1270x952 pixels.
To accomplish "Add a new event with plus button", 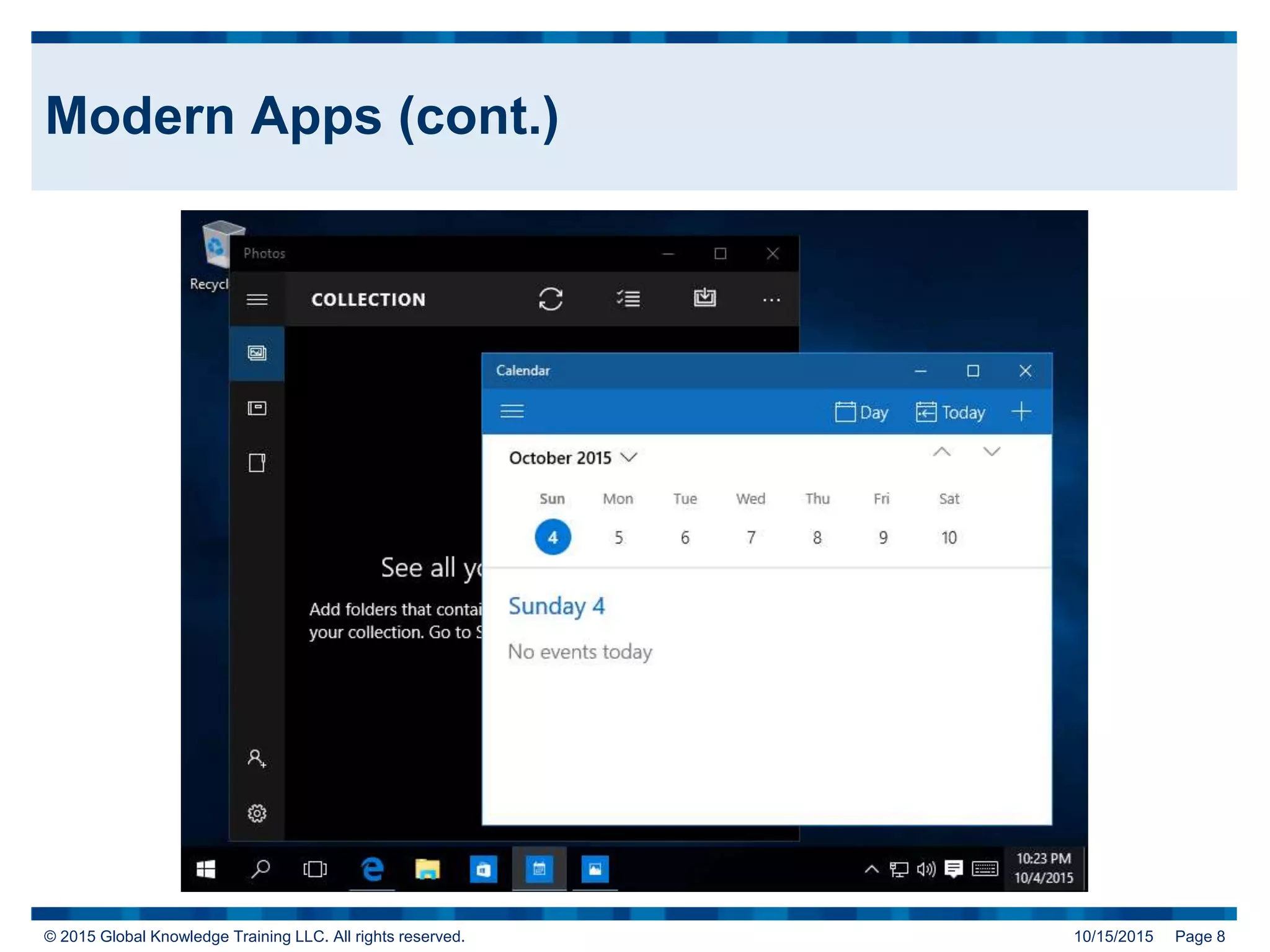I will pos(1021,412).
